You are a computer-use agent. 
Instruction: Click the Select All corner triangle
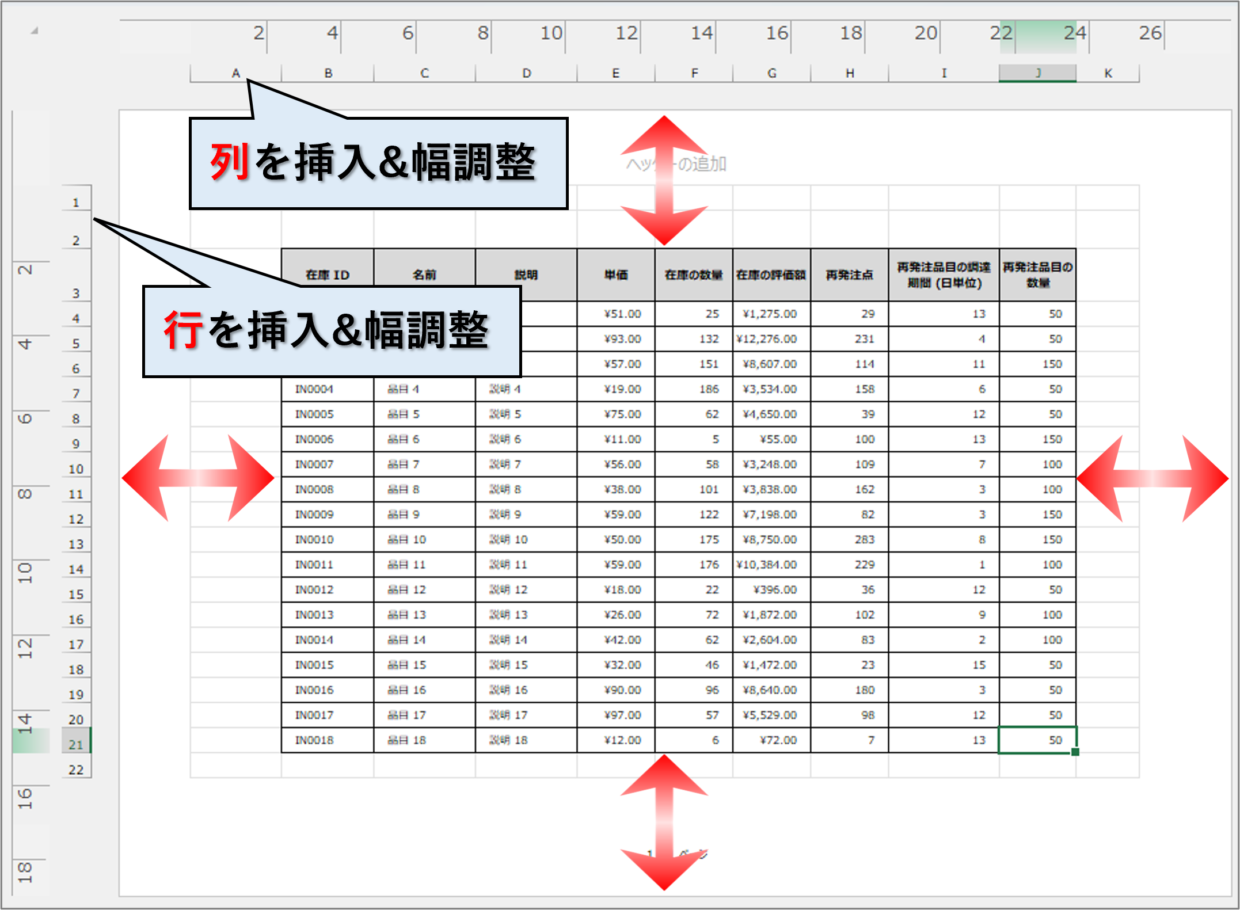pos(36,31)
